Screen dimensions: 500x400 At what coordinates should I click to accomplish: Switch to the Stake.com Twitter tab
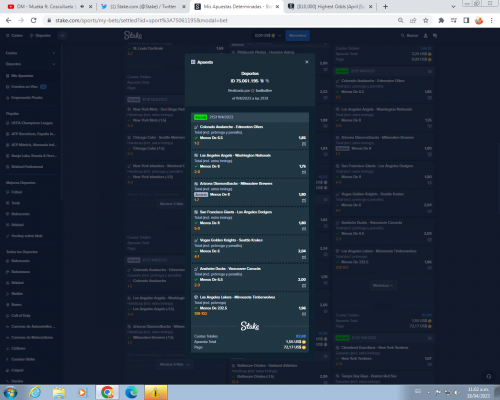click(143, 7)
